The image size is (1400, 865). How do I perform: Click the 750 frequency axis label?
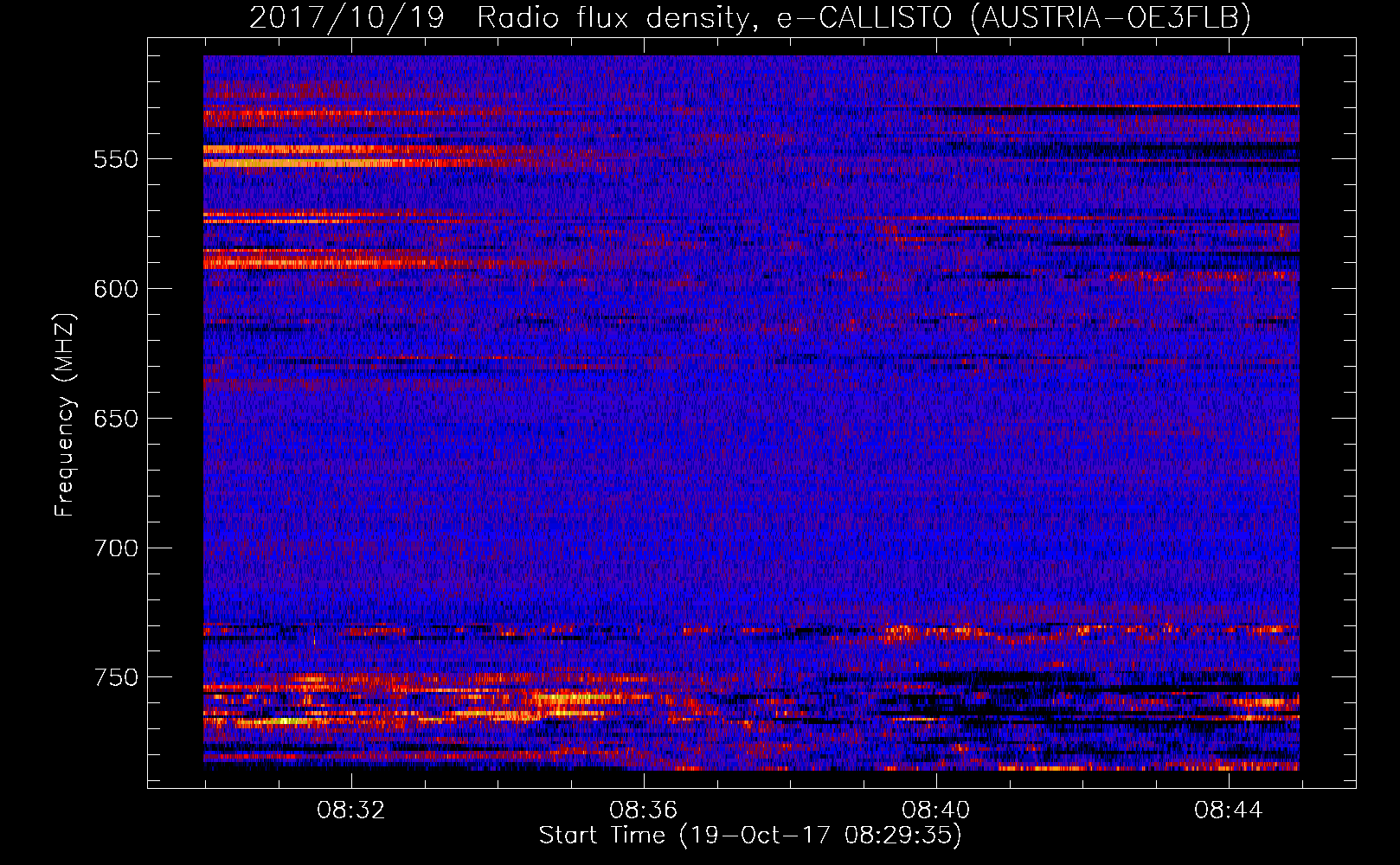tap(116, 678)
